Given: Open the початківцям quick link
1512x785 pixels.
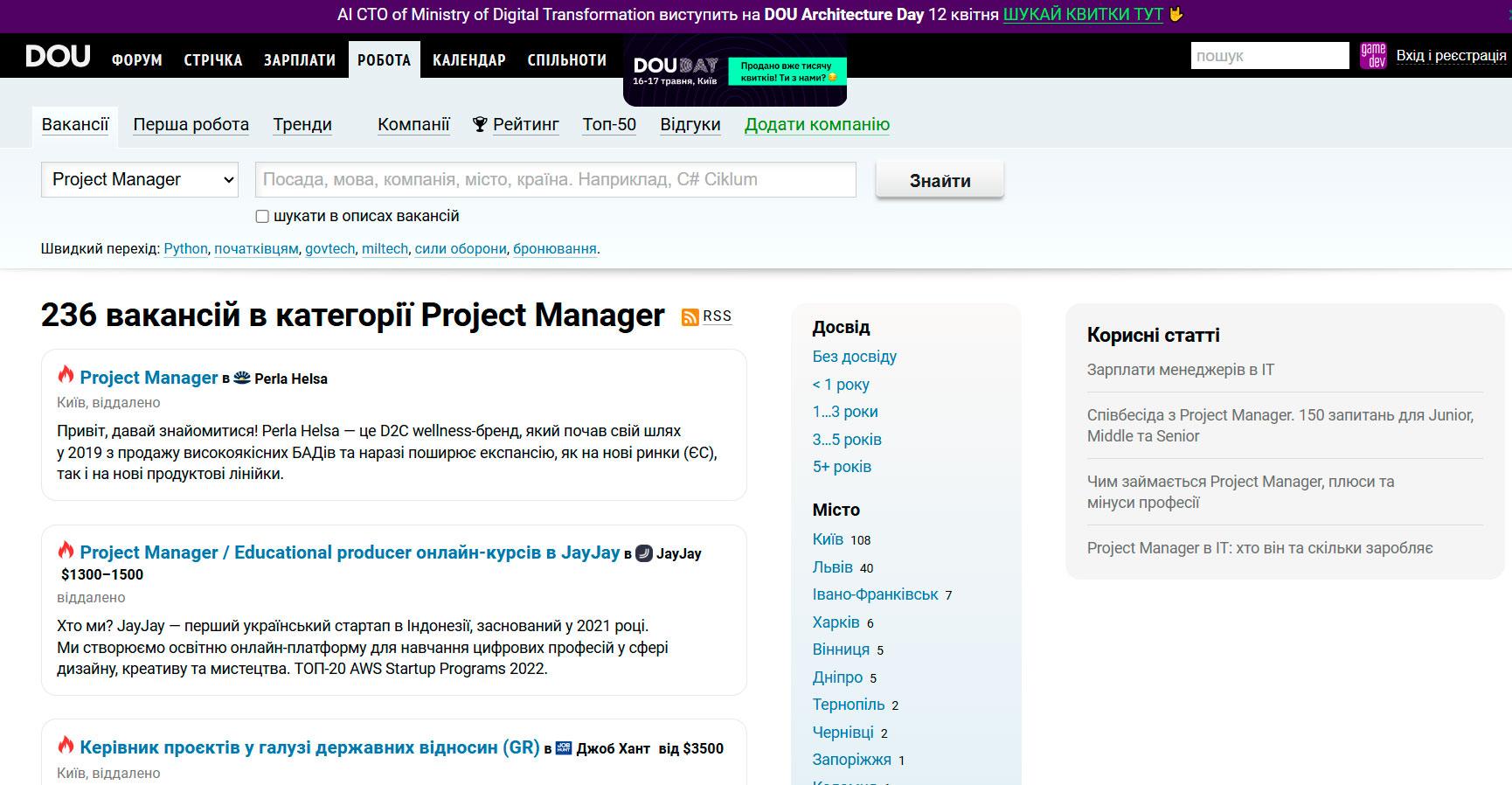Looking at the screenshot, I should 256,249.
